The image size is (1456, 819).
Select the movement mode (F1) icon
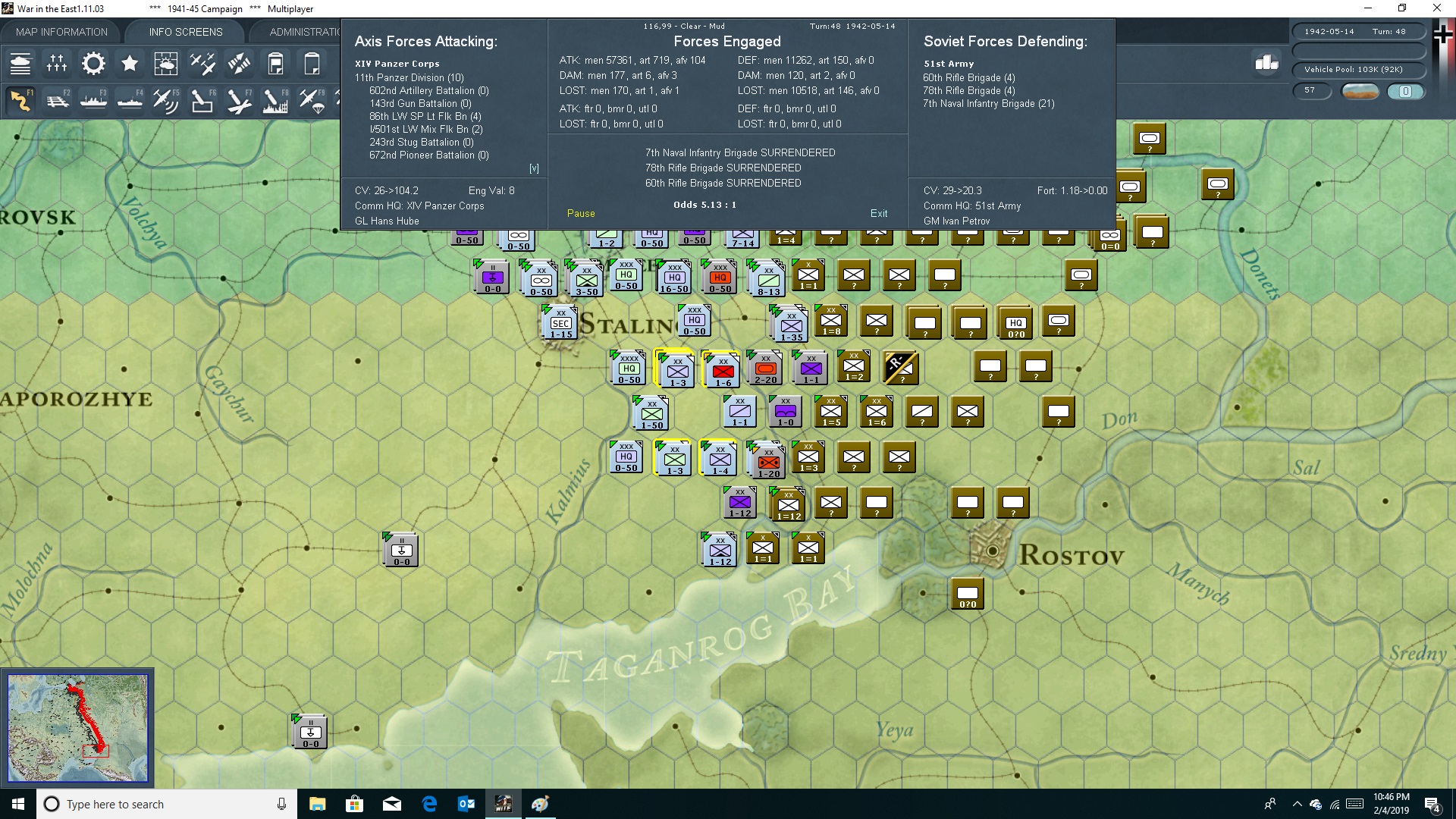point(20,100)
